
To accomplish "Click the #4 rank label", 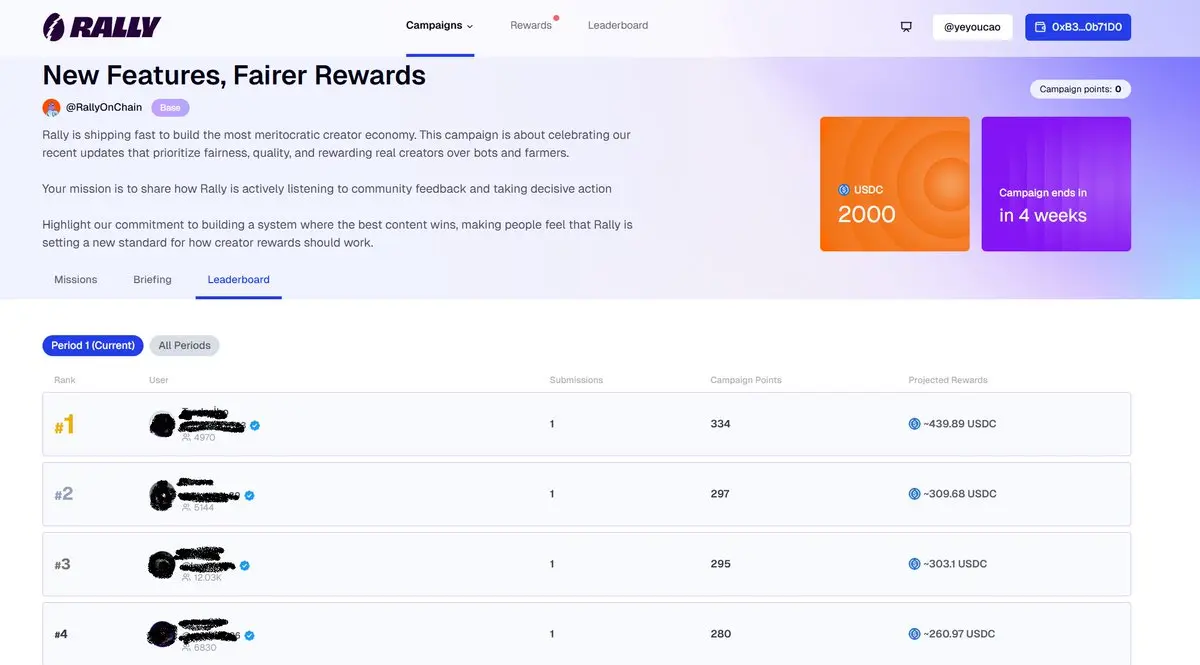I will pos(61,634).
